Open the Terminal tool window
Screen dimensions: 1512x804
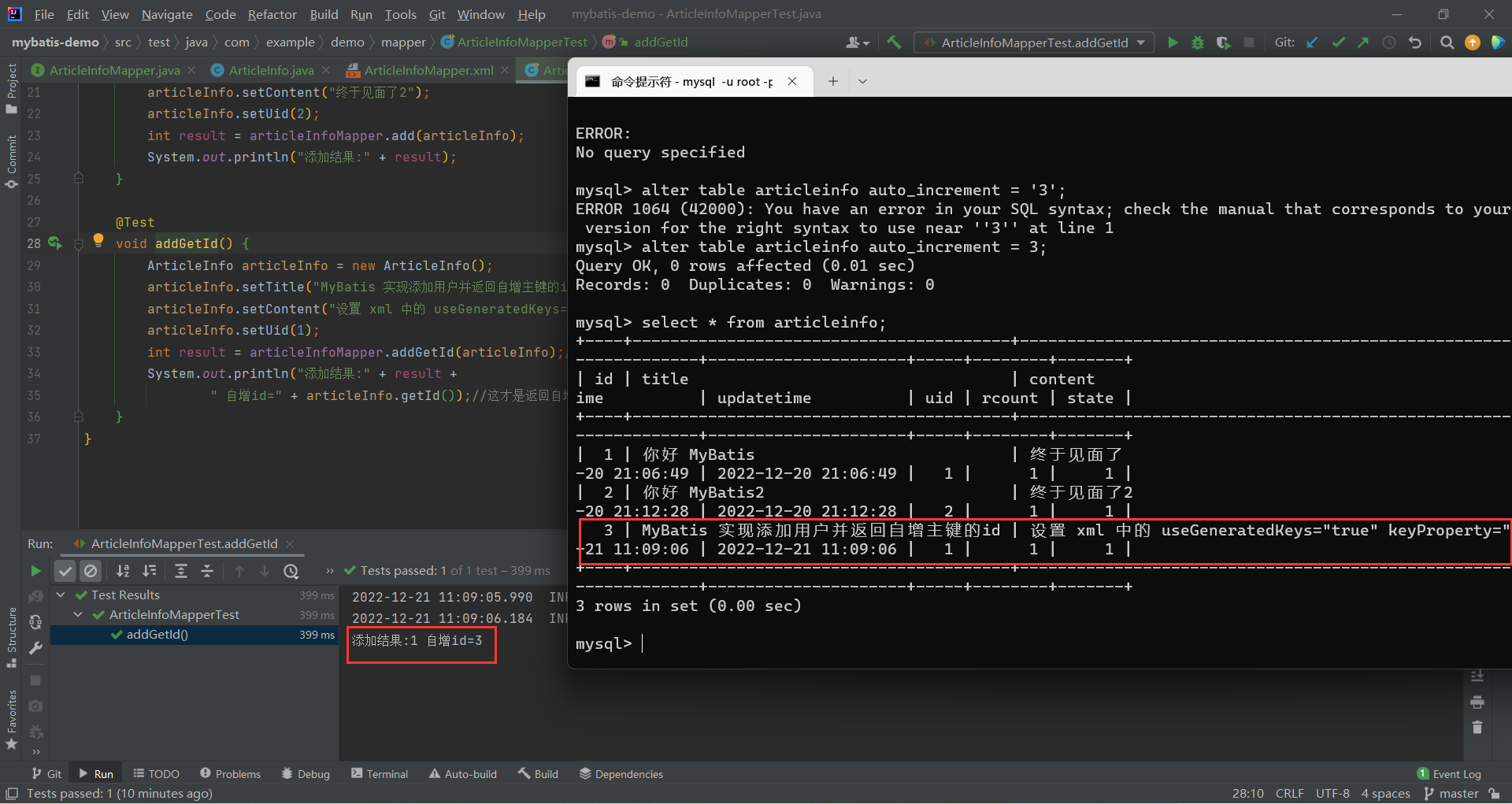coord(380,774)
